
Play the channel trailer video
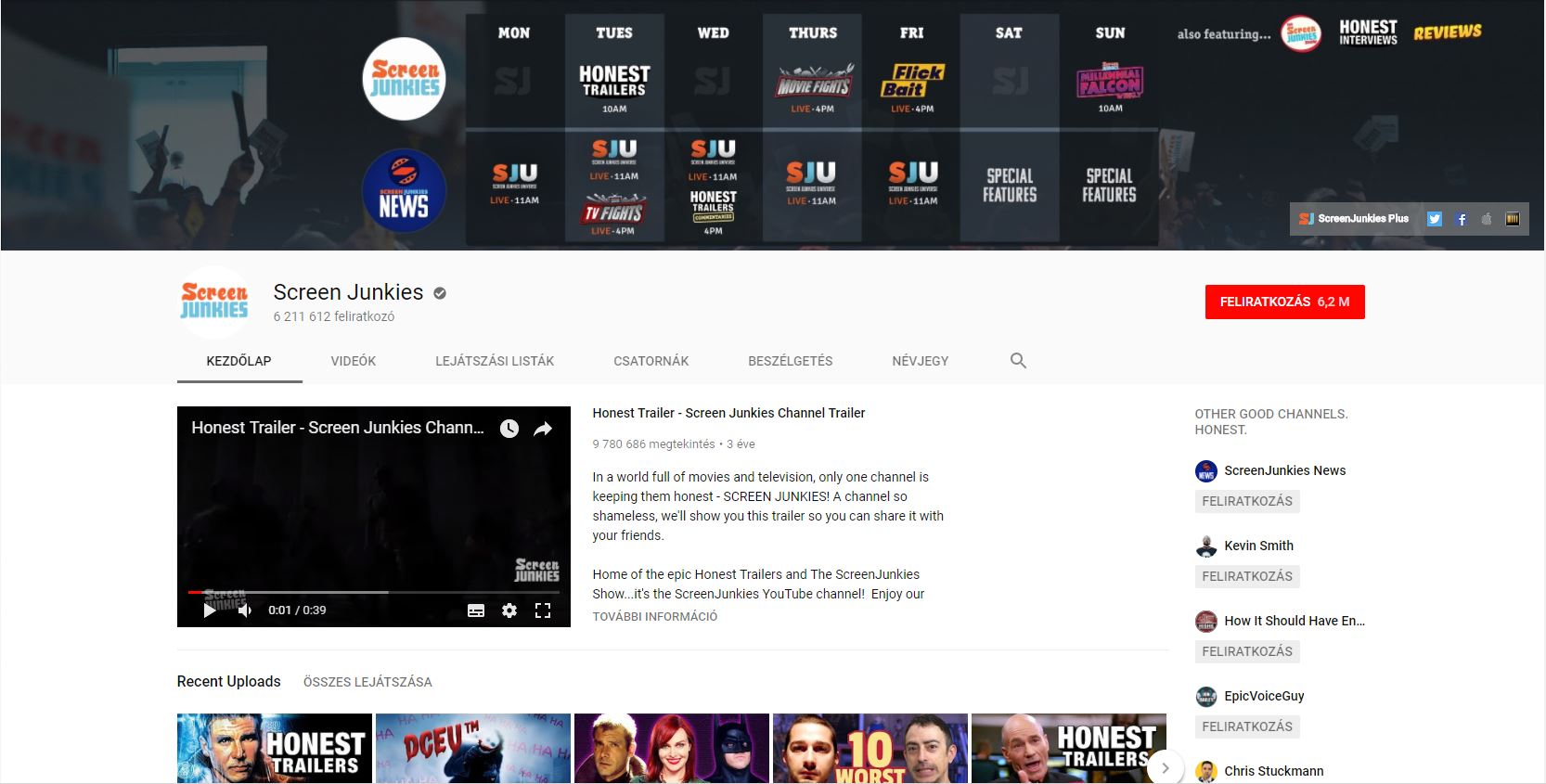210,610
